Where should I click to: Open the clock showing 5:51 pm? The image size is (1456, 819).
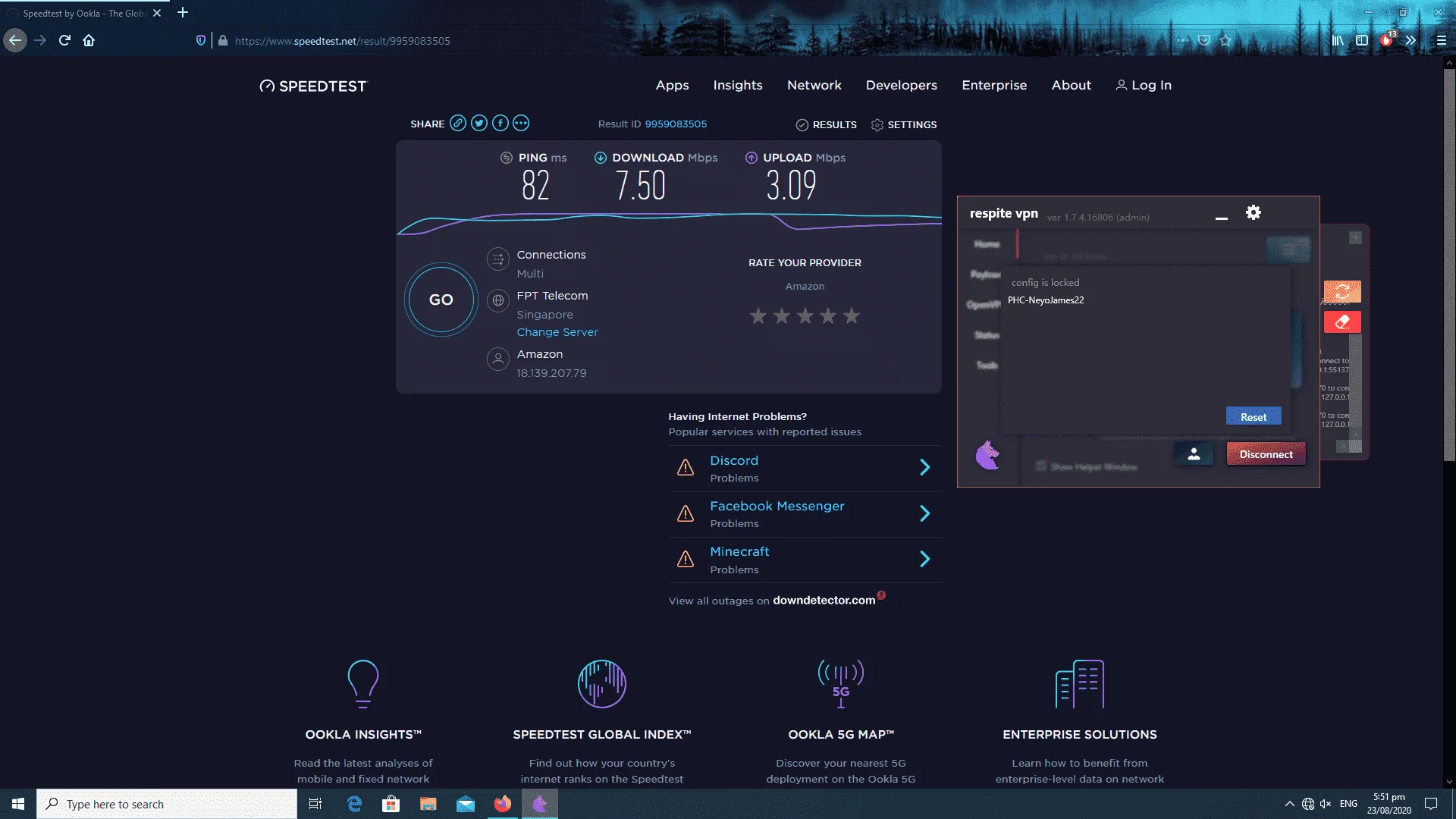tap(1389, 804)
